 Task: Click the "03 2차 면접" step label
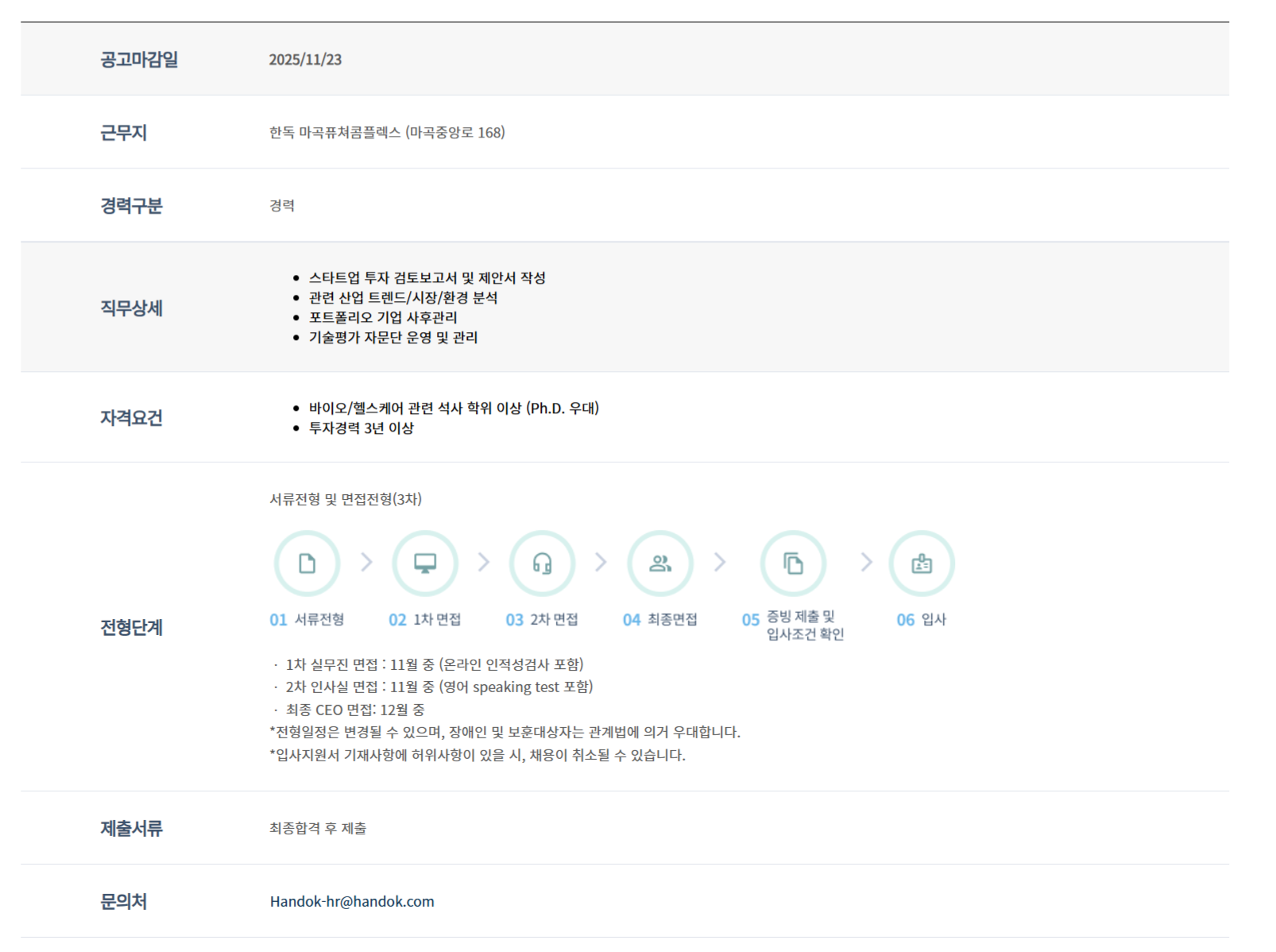(542, 620)
